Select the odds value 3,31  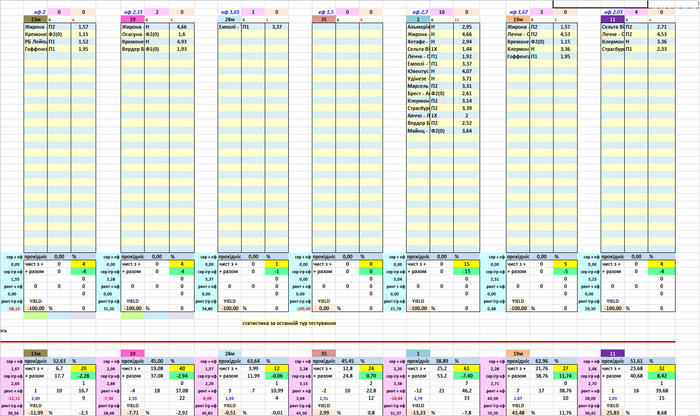tap(467, 86)
